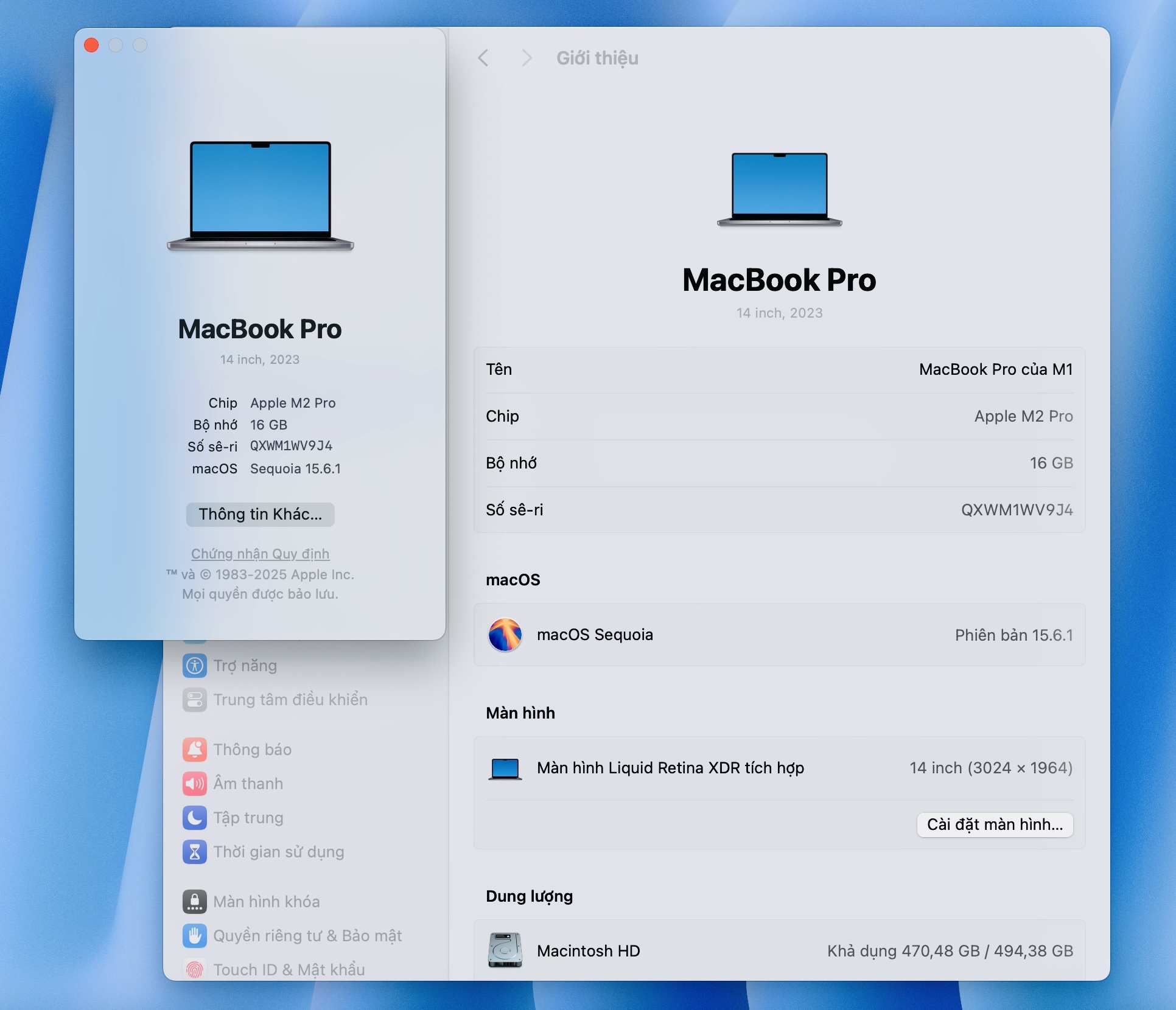
Task: Go forward with the right chevron
Action: pos(527,58)
